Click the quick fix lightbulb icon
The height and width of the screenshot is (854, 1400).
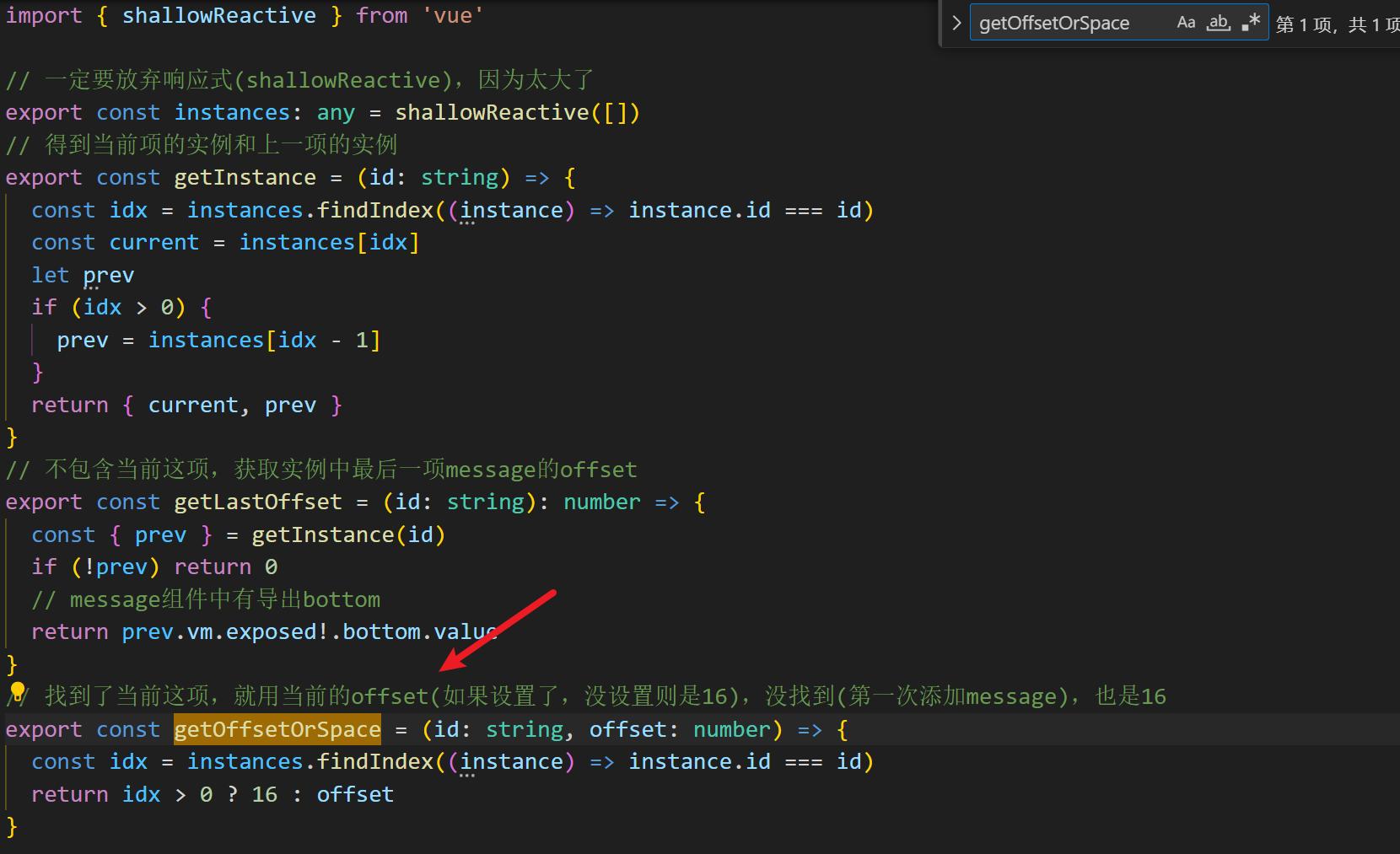click(15, 695)
